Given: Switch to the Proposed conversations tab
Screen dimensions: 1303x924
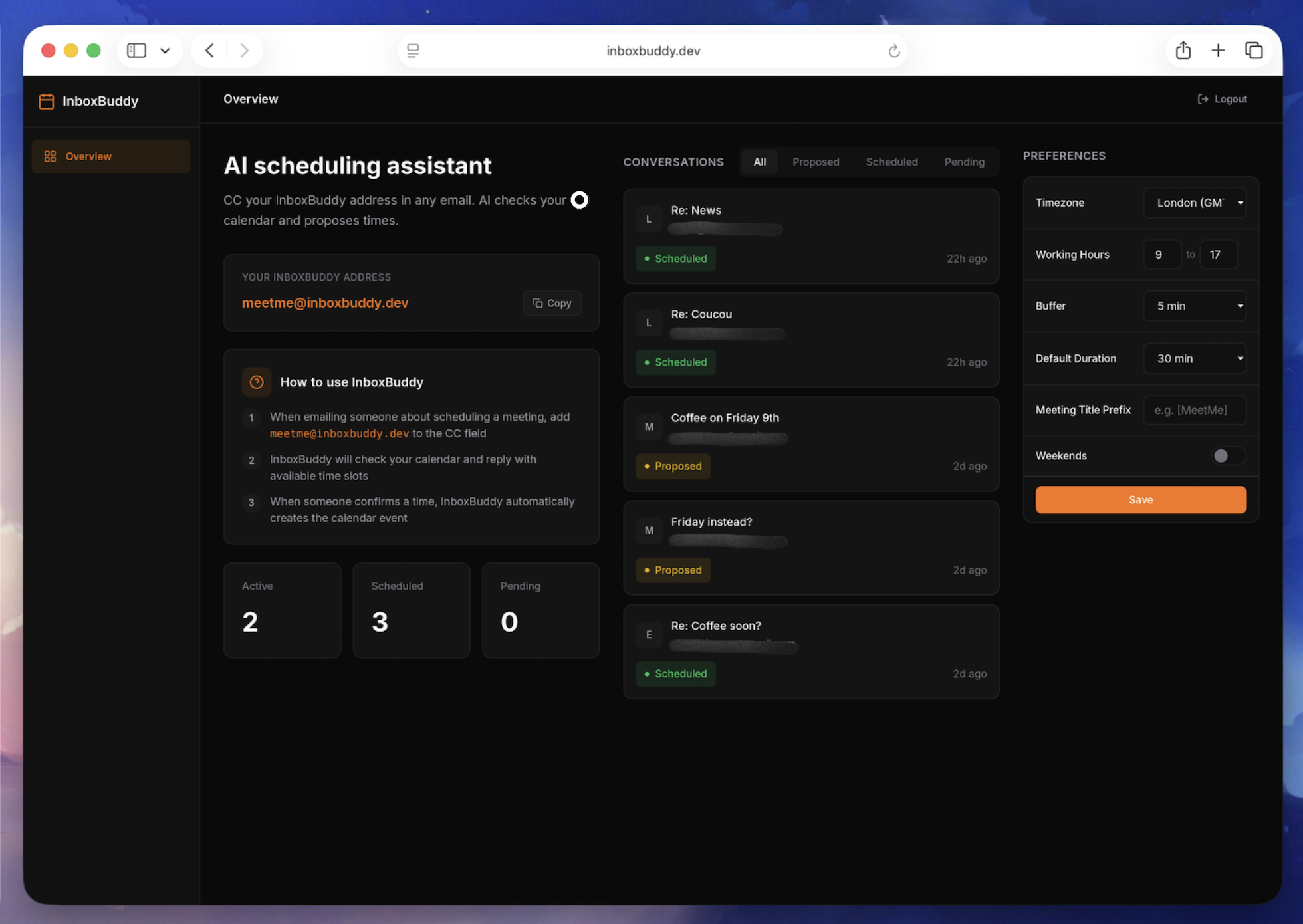Looking at the screenshot, I should tap(816, 162).
